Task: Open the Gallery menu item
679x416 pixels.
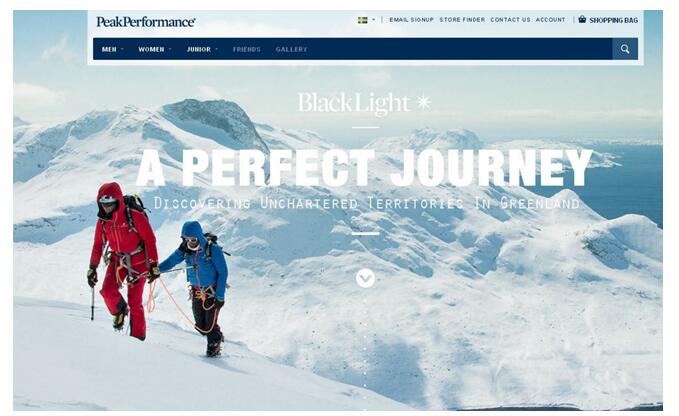Action: tap(291, 49)
